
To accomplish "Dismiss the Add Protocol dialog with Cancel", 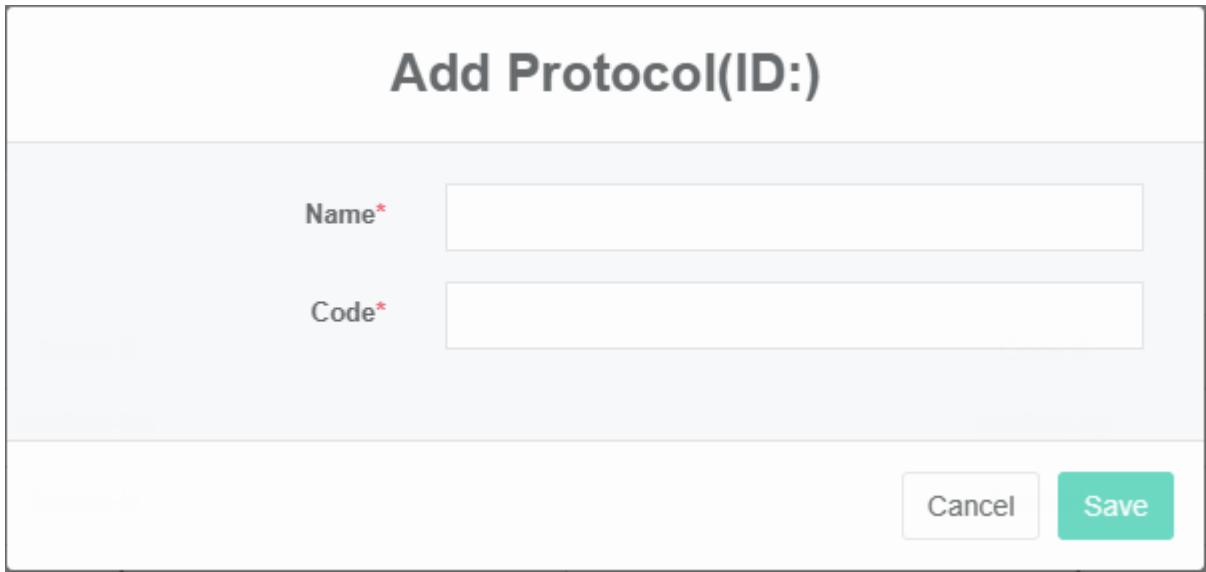I will point(970,506).
